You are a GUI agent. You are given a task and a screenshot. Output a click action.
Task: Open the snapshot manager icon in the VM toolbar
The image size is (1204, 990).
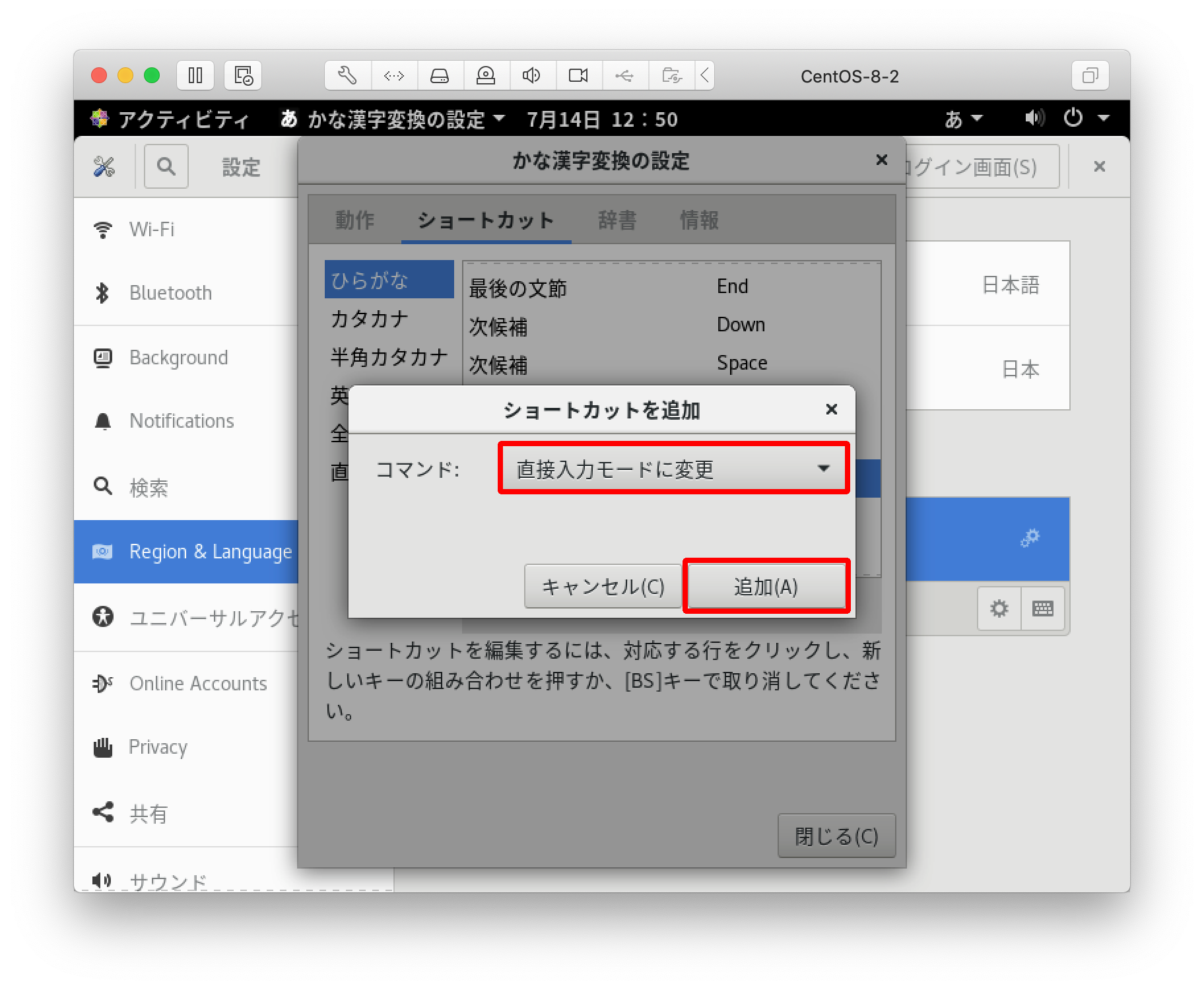tap(243, 75)
